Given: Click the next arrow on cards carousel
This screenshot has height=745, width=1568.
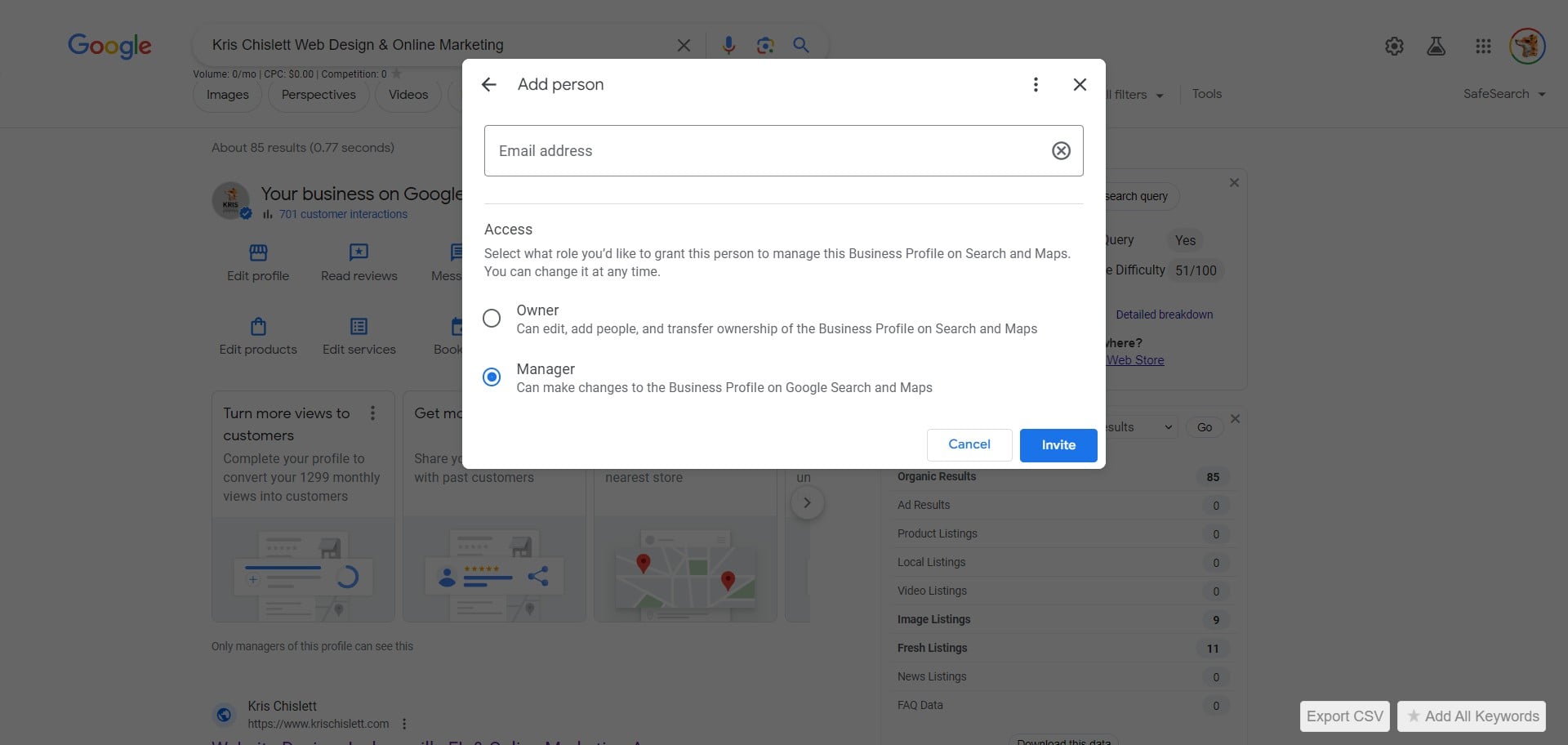Looking at the screenshot, I should pyautogui.click(x=807, y=503).
